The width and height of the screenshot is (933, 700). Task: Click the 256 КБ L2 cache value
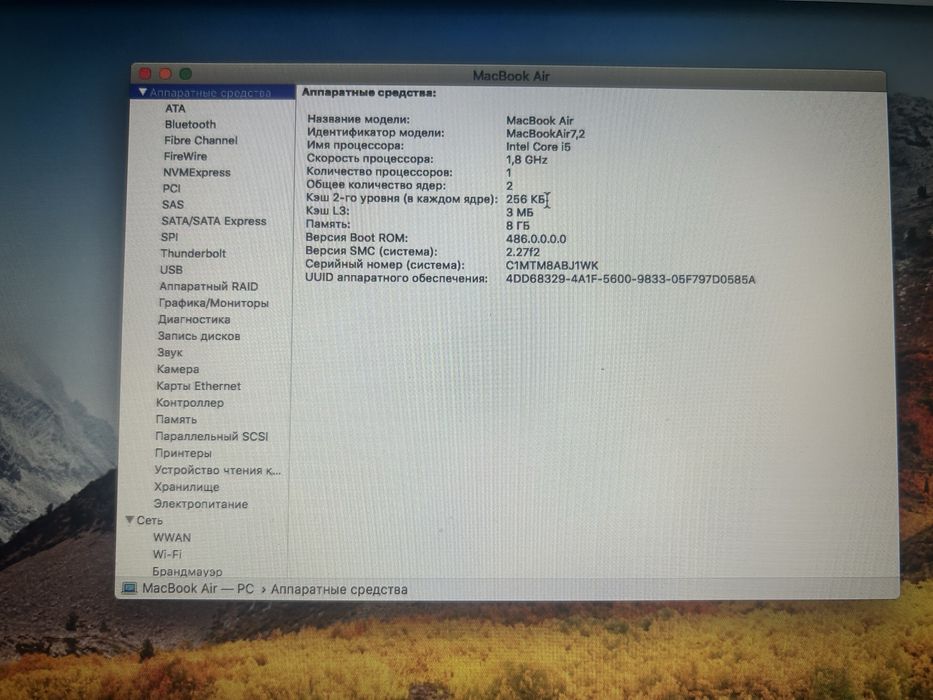(x=525, y=199)
